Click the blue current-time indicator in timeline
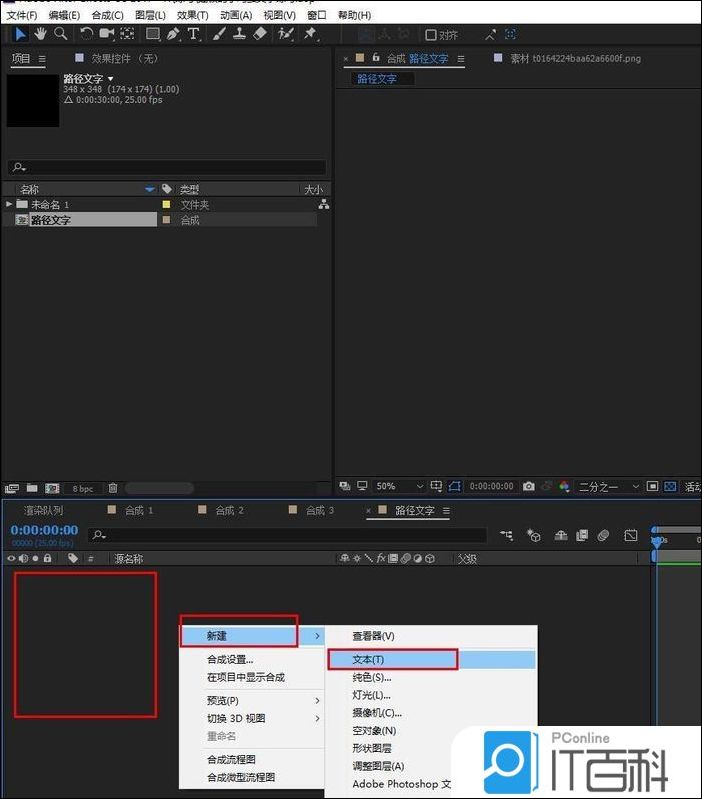The height and width of the screenshot is (799, 702). tap(657, 542)
